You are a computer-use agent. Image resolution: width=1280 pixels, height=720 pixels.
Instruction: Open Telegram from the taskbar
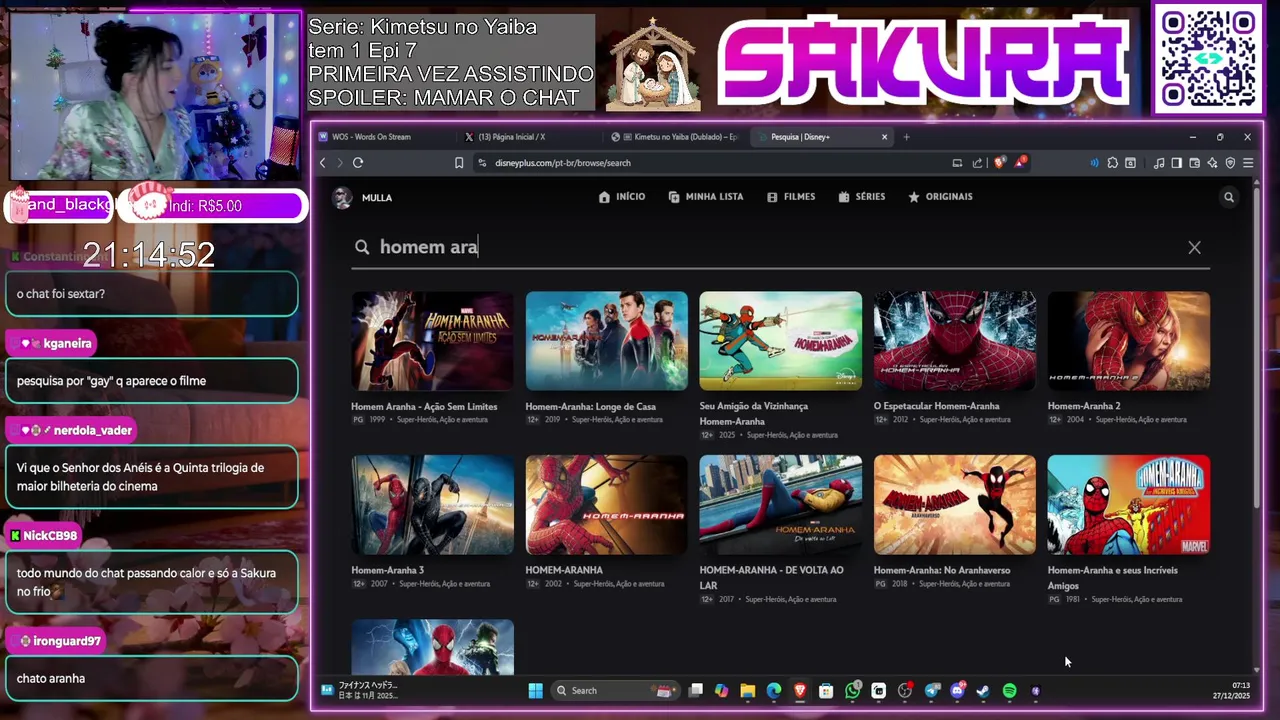[x=932, y=691]
